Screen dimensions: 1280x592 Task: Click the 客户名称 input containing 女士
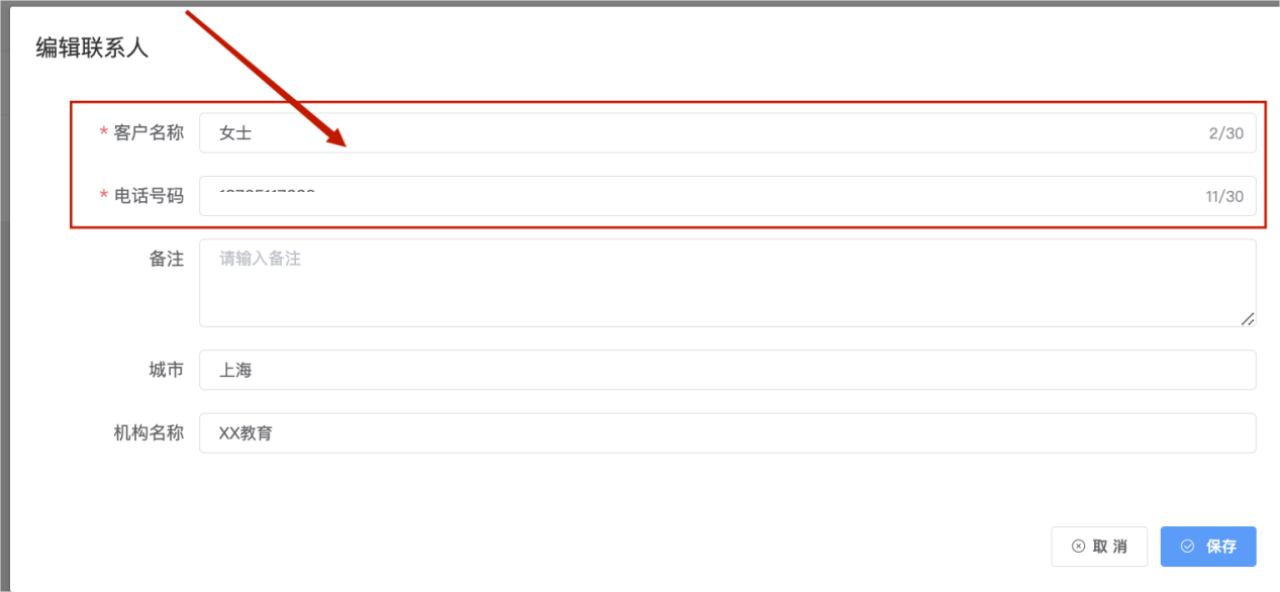(727, 133)
